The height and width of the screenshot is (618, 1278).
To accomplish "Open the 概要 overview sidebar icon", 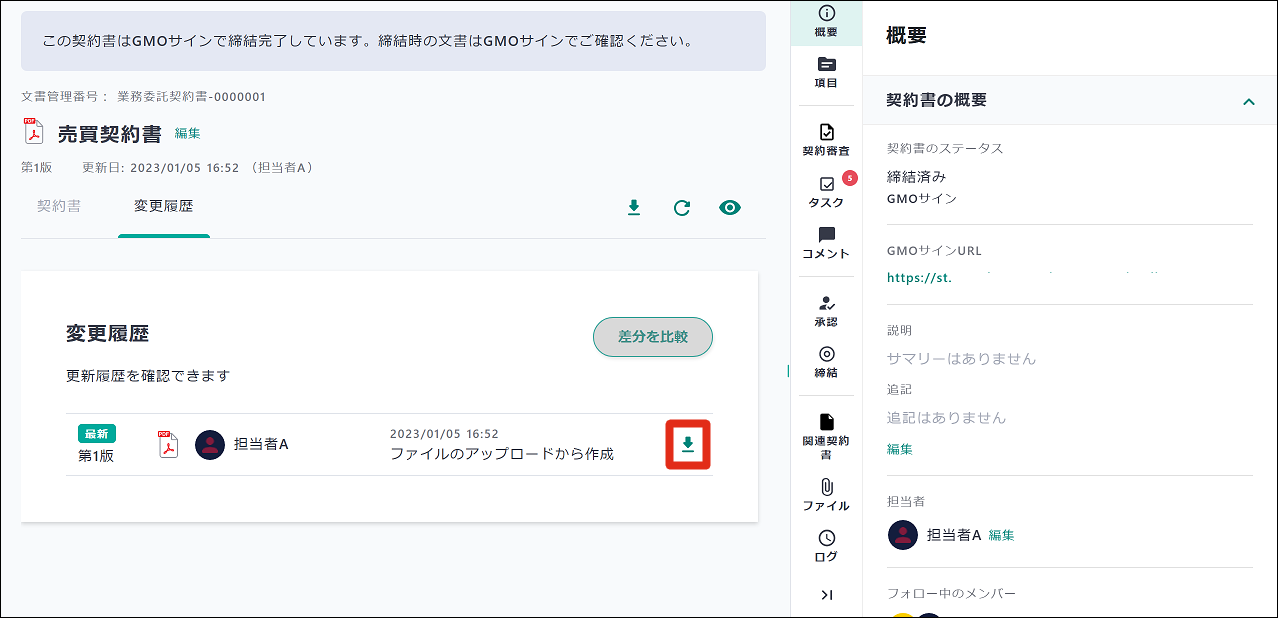I will pyautogui.click(x=826, y=21).
